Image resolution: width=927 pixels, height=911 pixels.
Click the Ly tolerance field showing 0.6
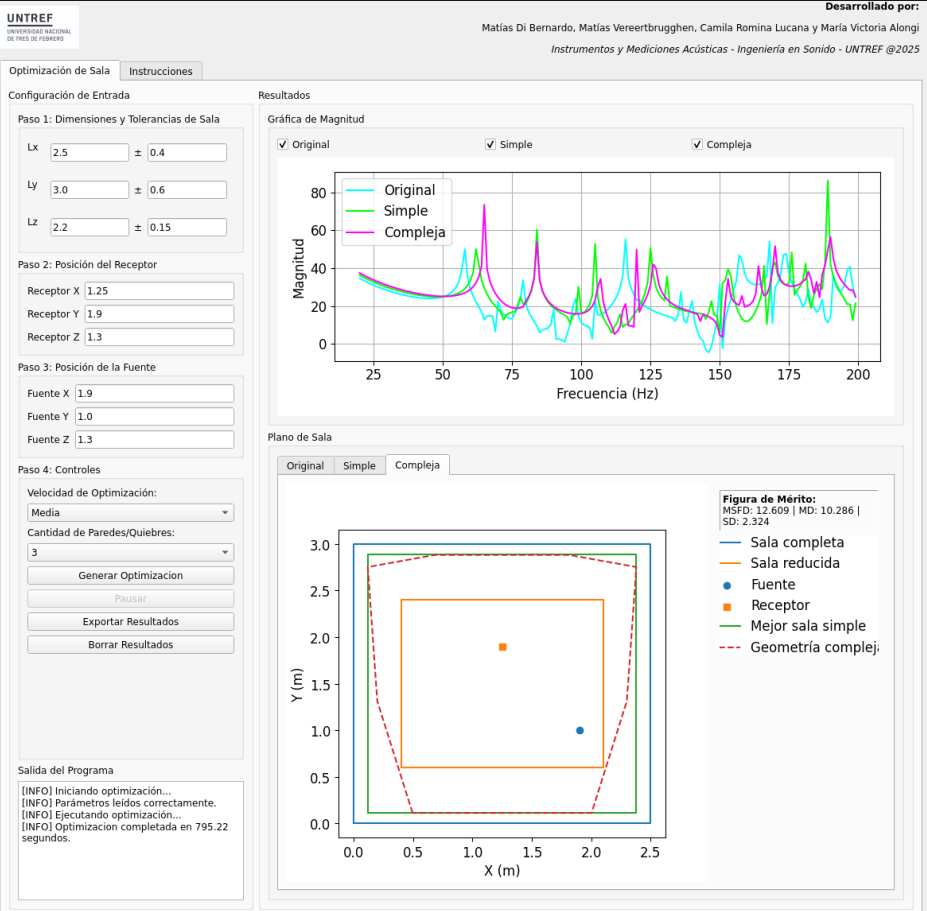(187, 190)
